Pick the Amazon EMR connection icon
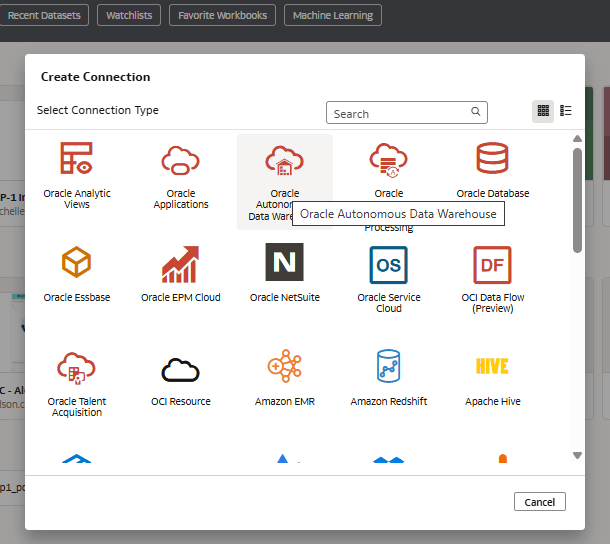 [x=284, y=366]
